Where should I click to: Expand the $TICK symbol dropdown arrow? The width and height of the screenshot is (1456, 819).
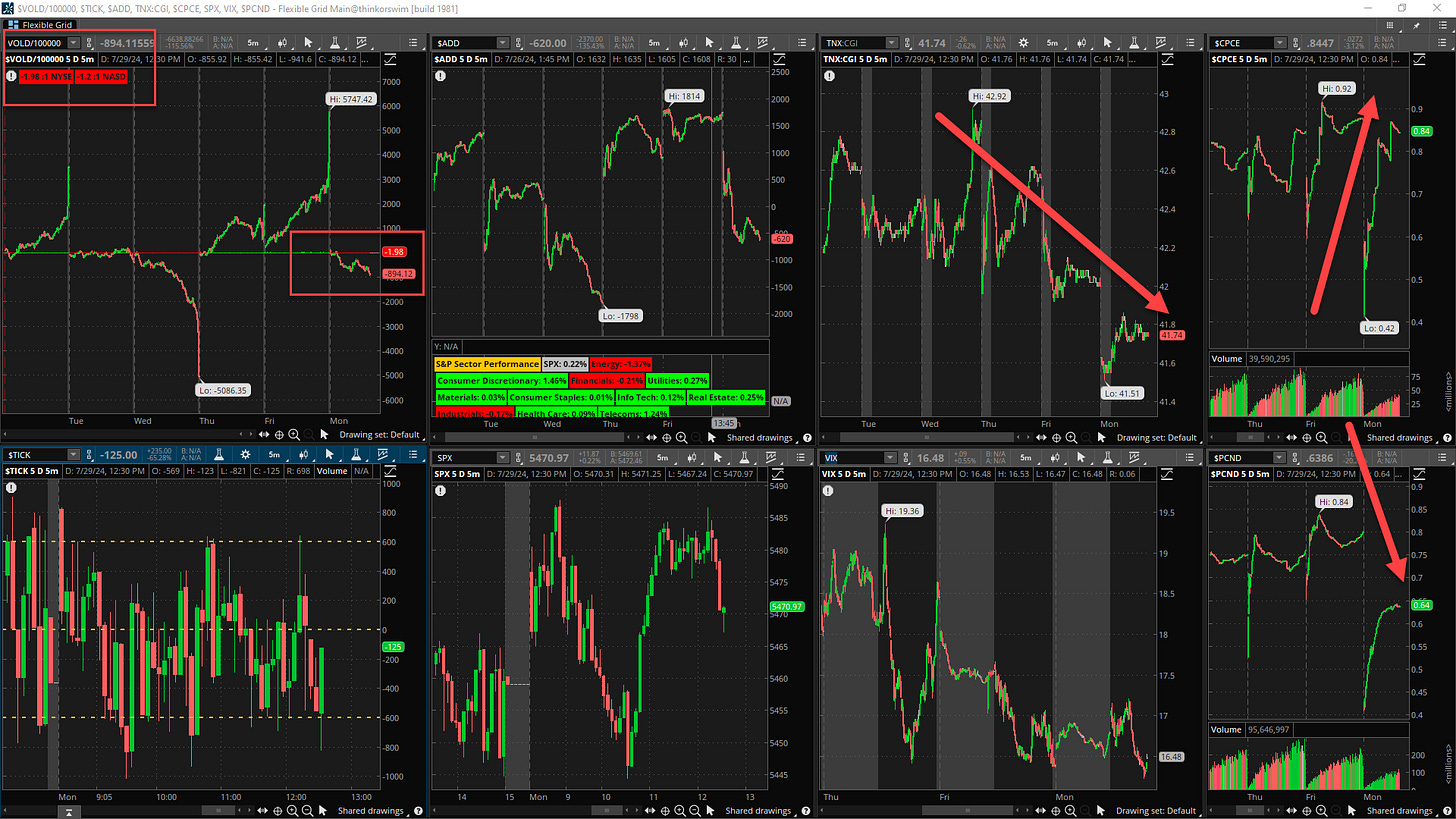75,458
